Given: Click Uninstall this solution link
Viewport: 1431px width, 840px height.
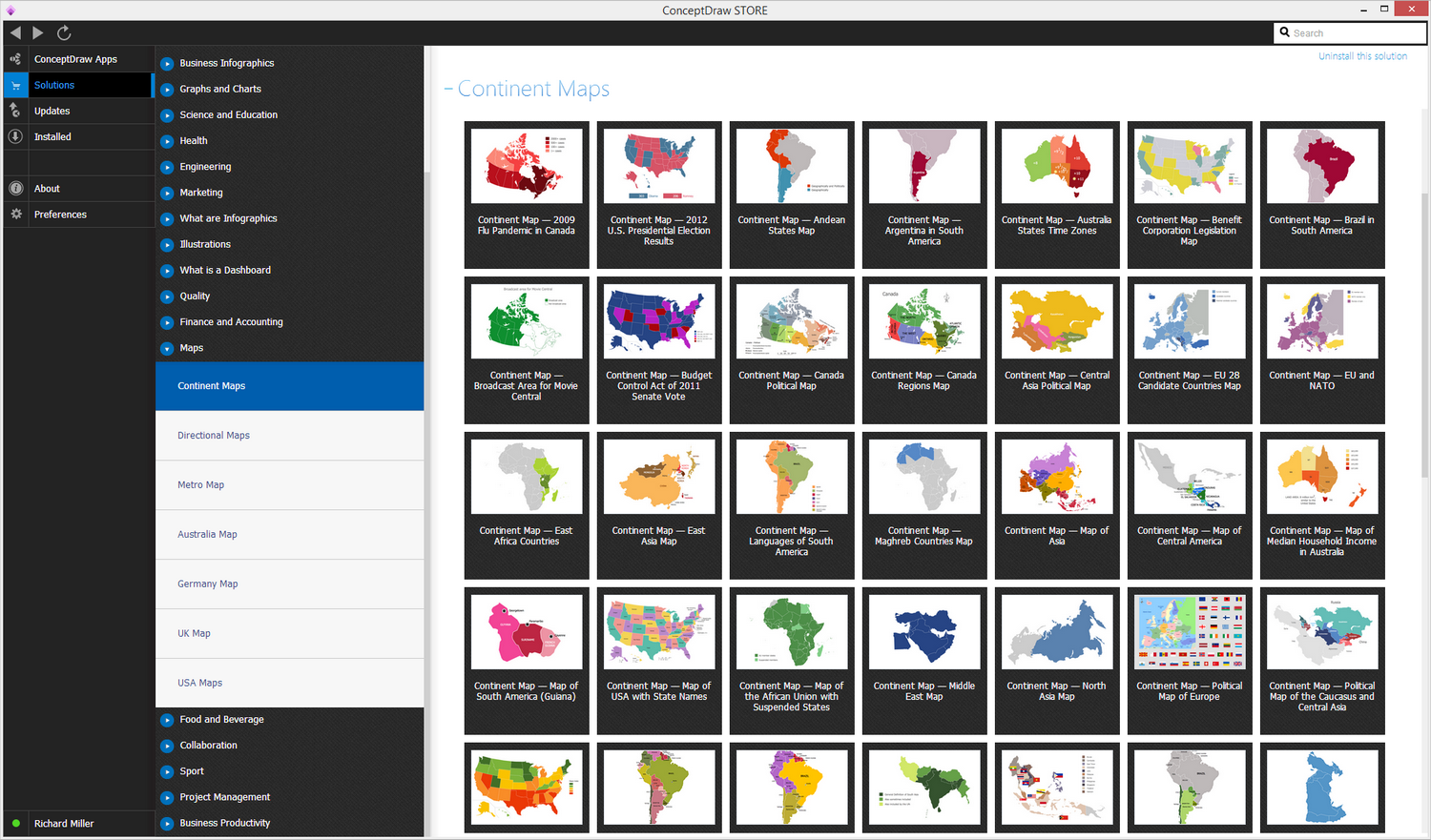Looking at the screenshot, I should pyautogui.click(x=1362, y=56).
